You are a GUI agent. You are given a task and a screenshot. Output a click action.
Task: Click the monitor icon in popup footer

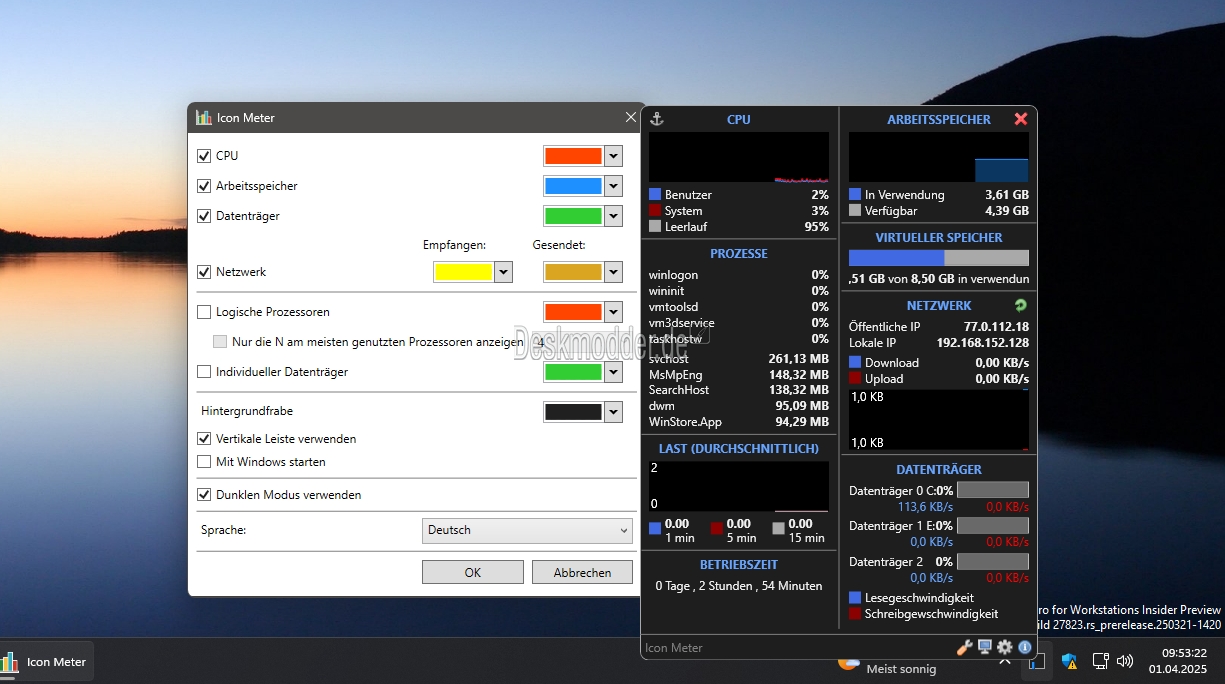985,647
